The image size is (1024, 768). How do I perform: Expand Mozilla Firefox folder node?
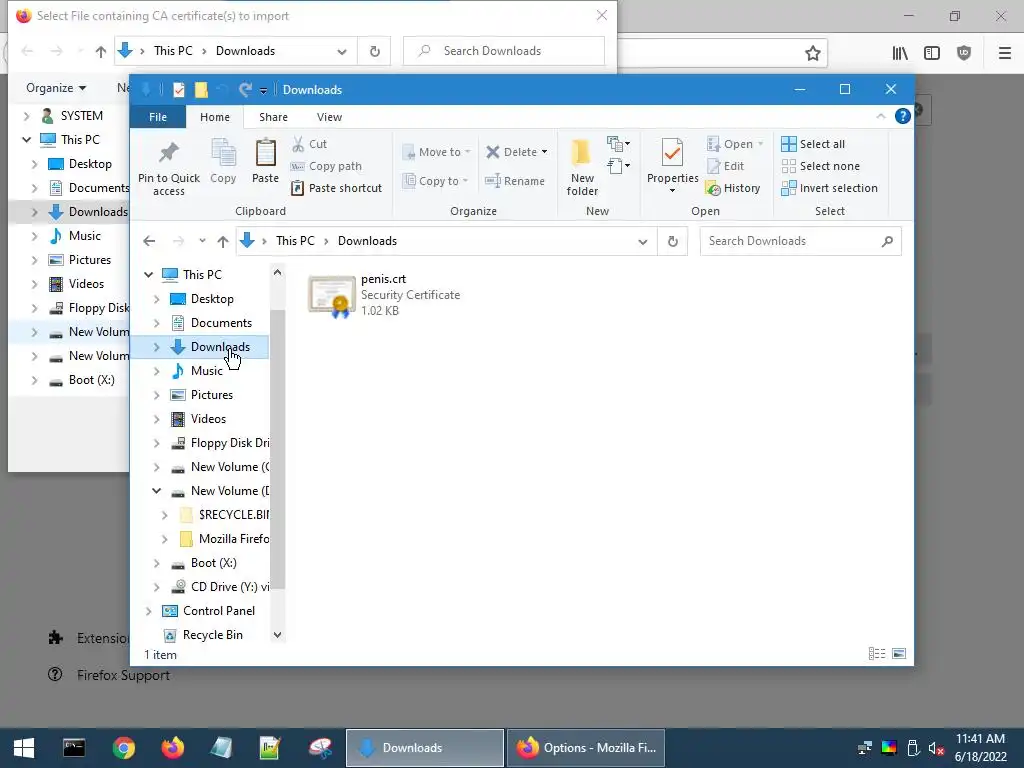(x=165, y=539)
